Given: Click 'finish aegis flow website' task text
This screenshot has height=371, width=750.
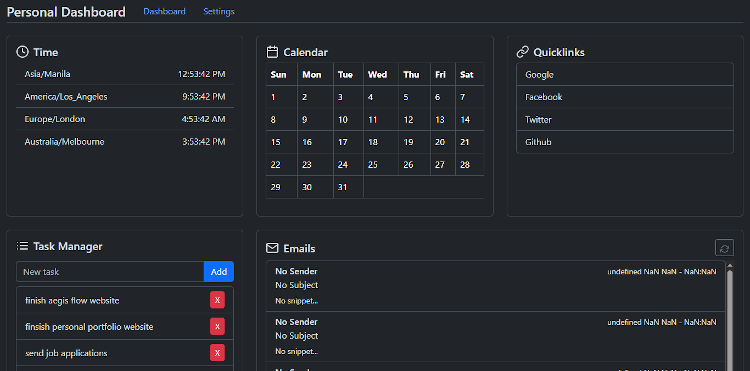Looking at the screenshot, I should [72, 301].
